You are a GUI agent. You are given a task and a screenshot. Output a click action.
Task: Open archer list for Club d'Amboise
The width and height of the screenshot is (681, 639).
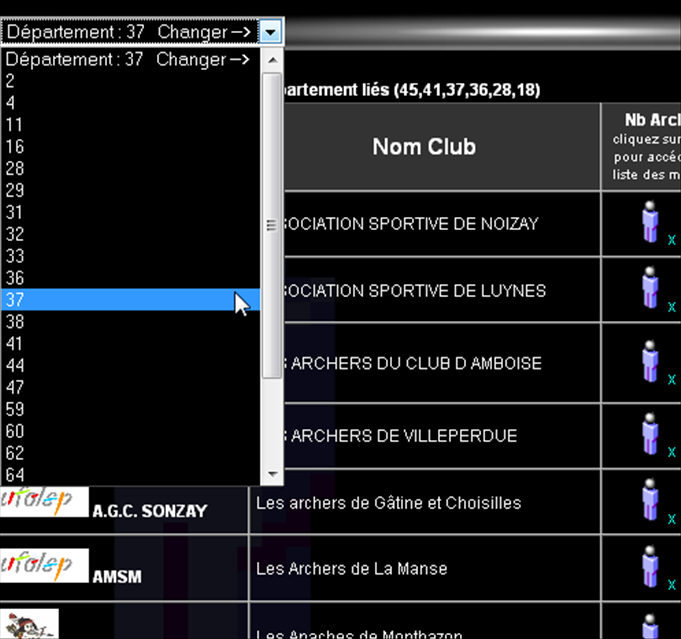coord(651,362)
